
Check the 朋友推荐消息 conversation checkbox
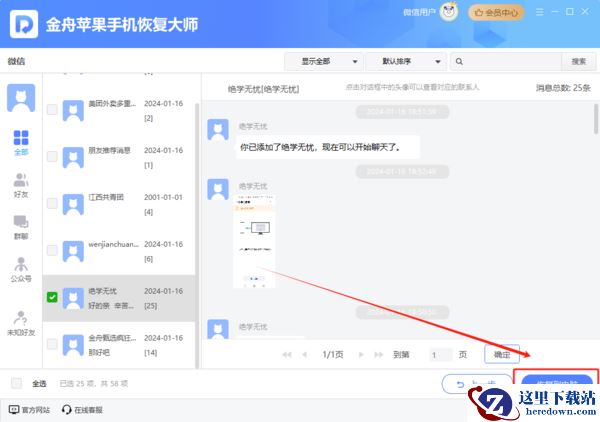click(x=52, y=156)
